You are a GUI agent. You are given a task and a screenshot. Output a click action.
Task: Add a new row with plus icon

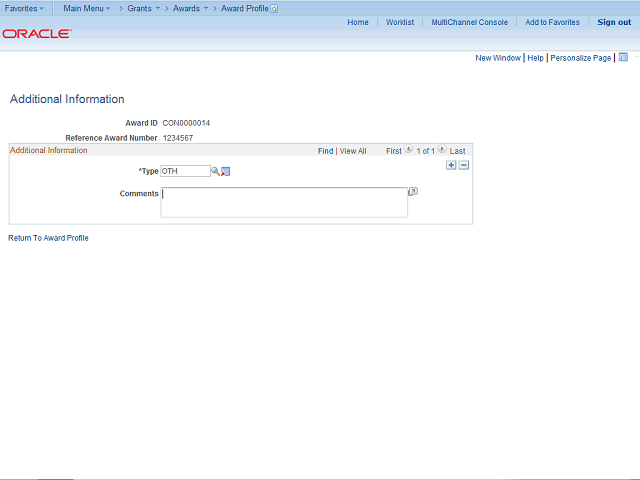click(451, 165)
